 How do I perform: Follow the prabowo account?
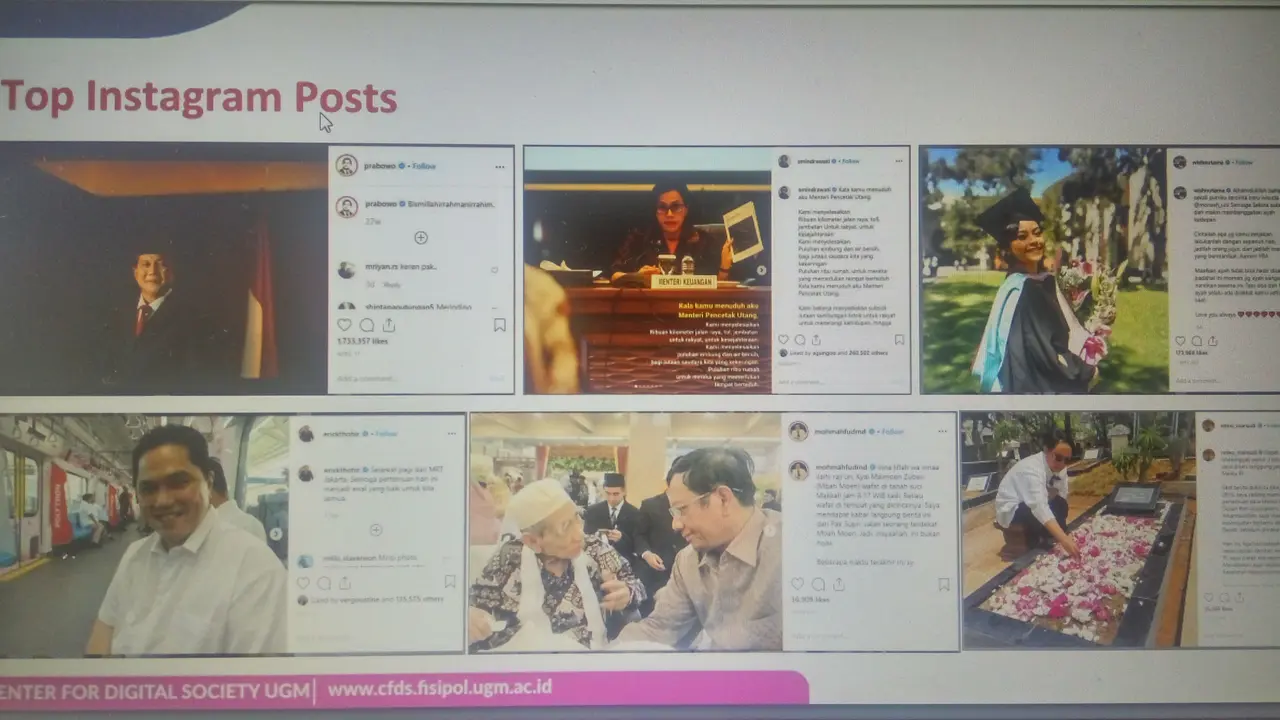(x=424, y=166)
